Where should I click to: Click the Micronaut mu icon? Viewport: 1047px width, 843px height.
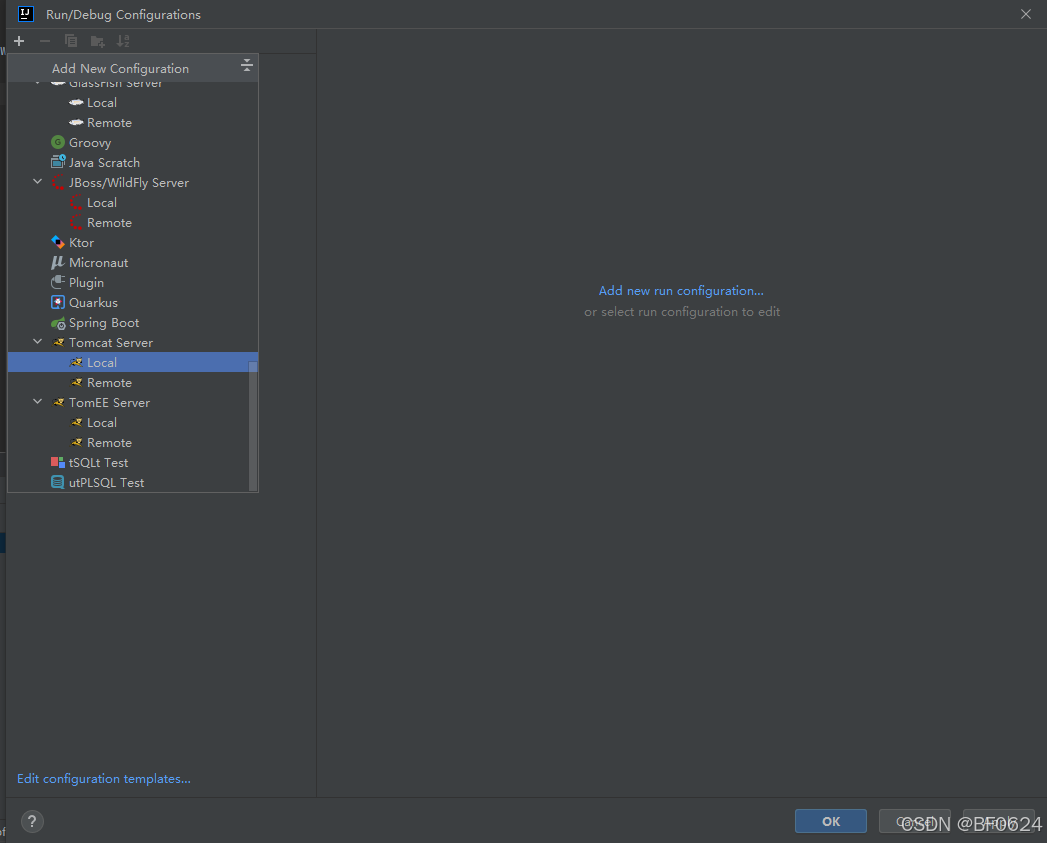(x=58, y=263)
